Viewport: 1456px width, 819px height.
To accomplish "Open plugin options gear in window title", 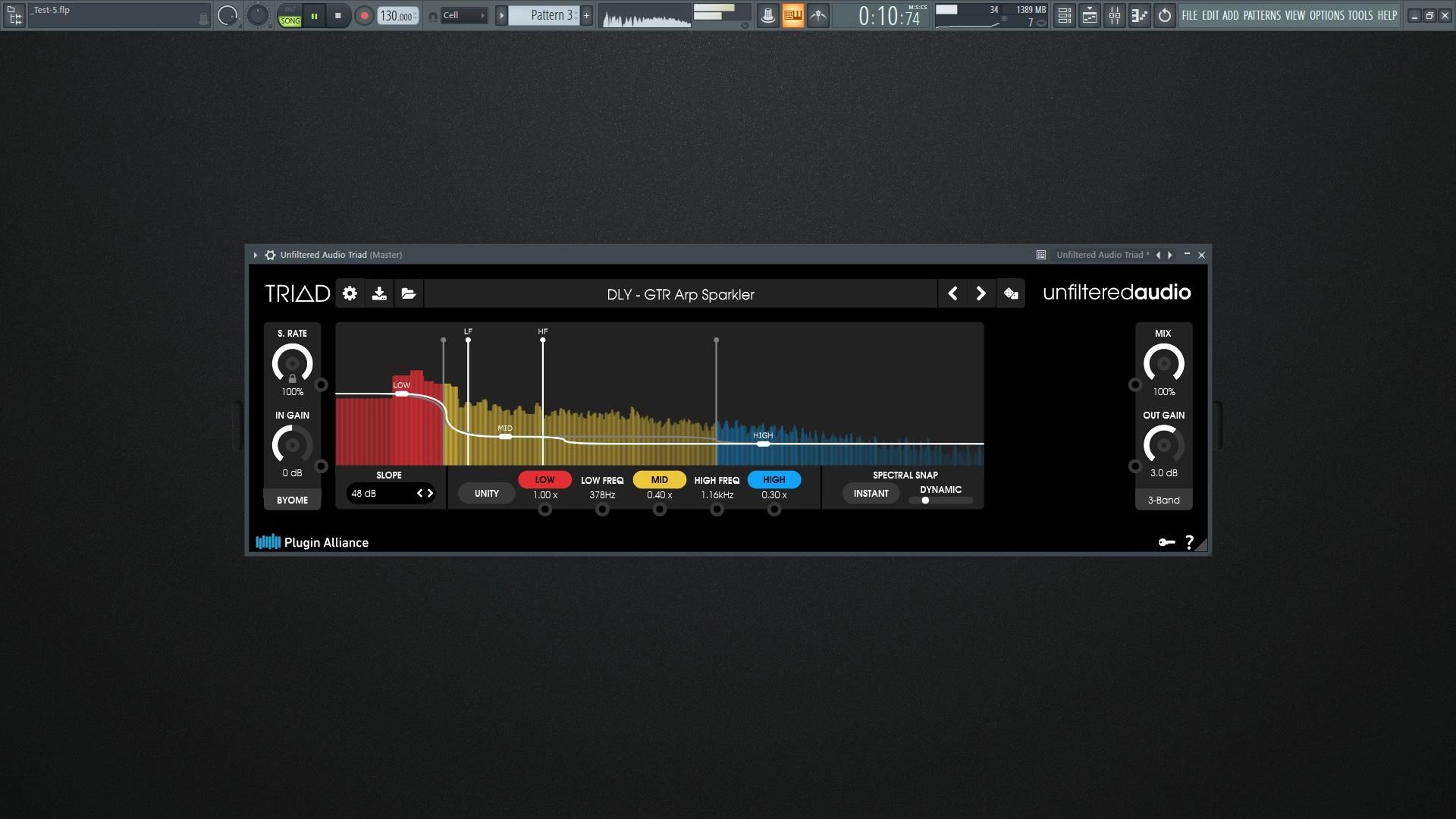I will (x=270, y=255).
